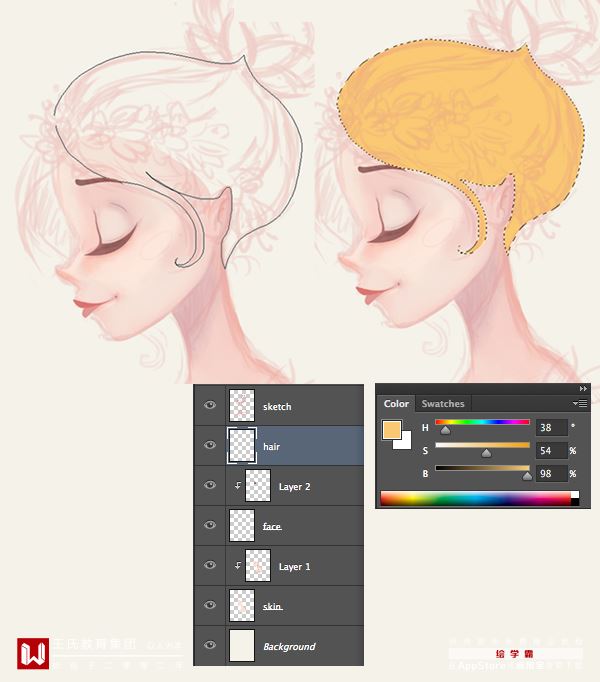600x682 pixels.
Task: Select the sketch layer thumbnail
Action: (x=242, y=405)
